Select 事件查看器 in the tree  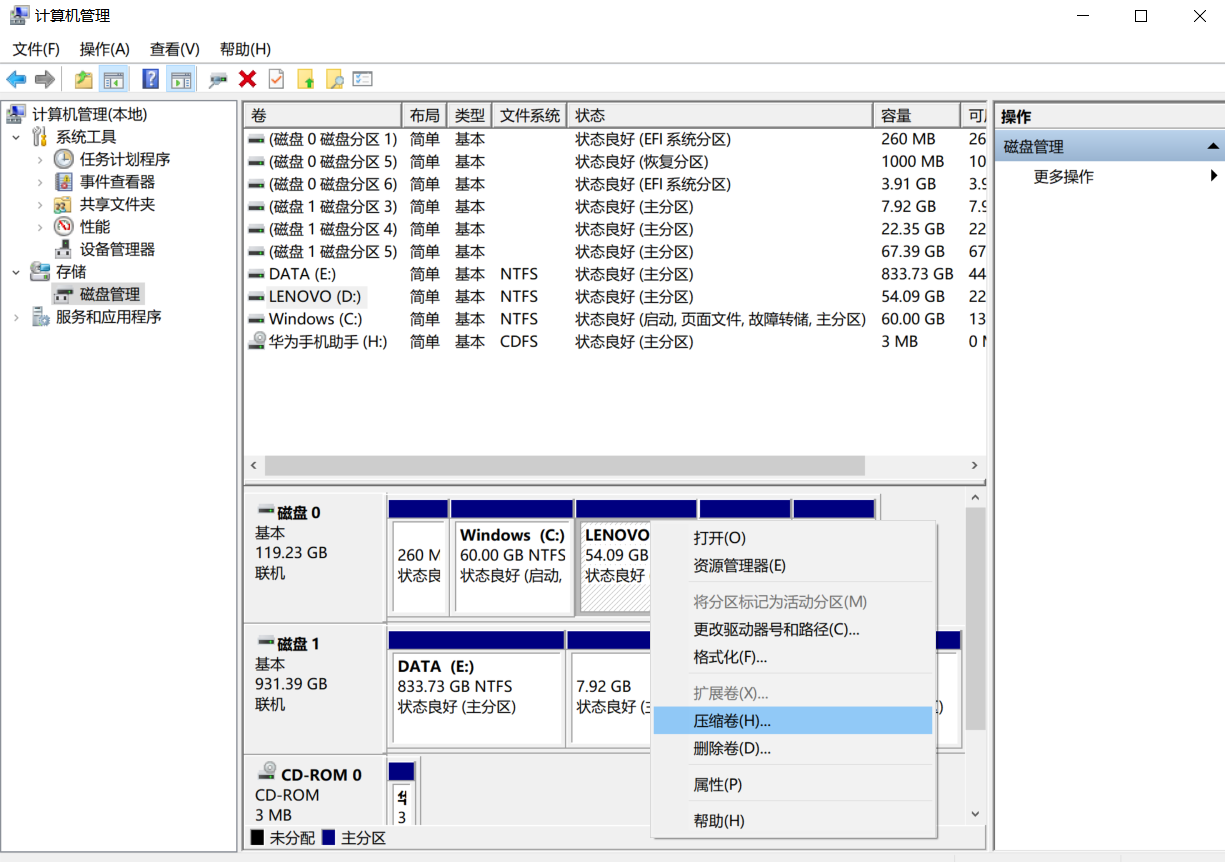(x=118, y=182)
